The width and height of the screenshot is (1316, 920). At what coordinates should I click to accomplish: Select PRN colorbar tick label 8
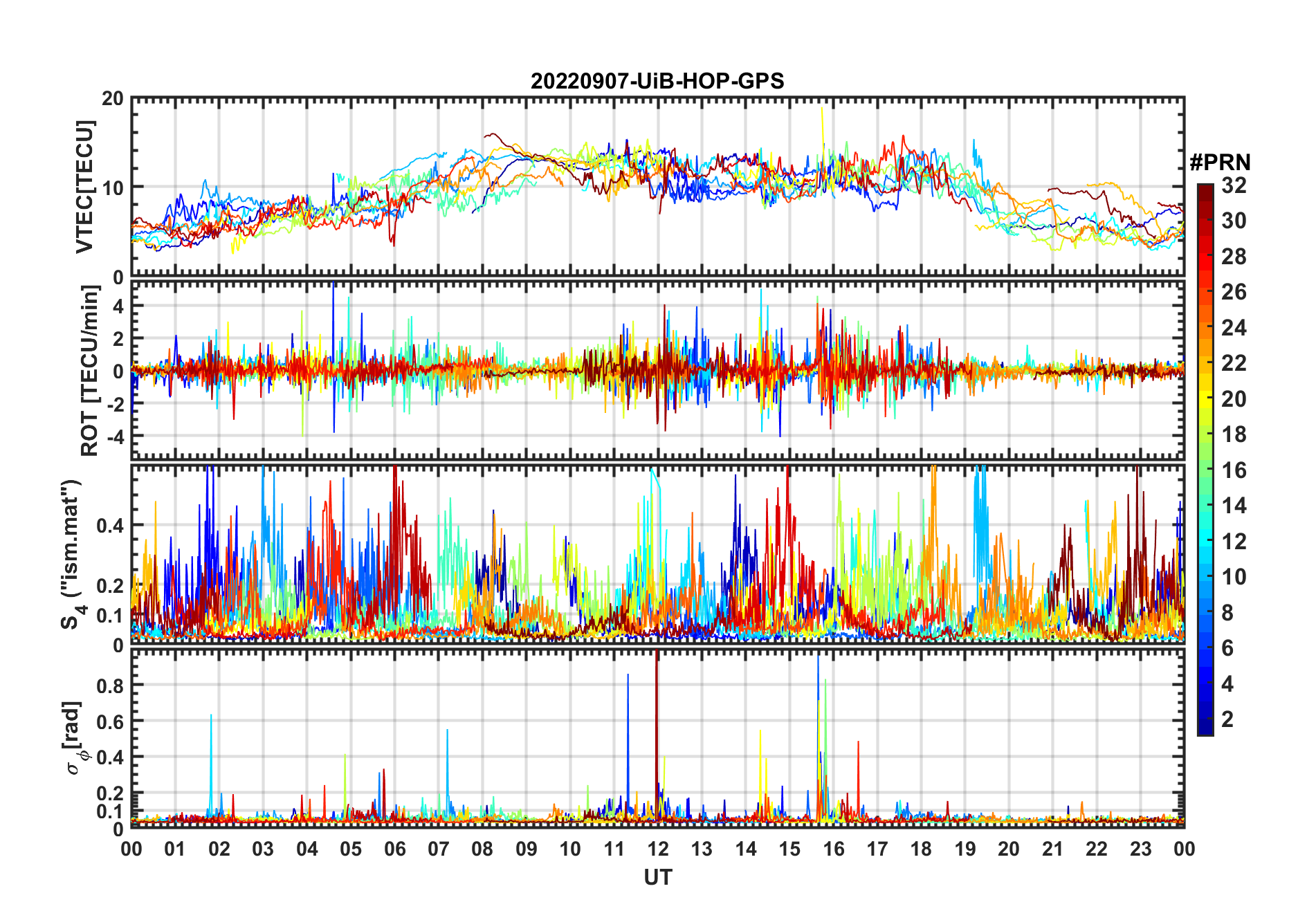(x=1228, y=612)
